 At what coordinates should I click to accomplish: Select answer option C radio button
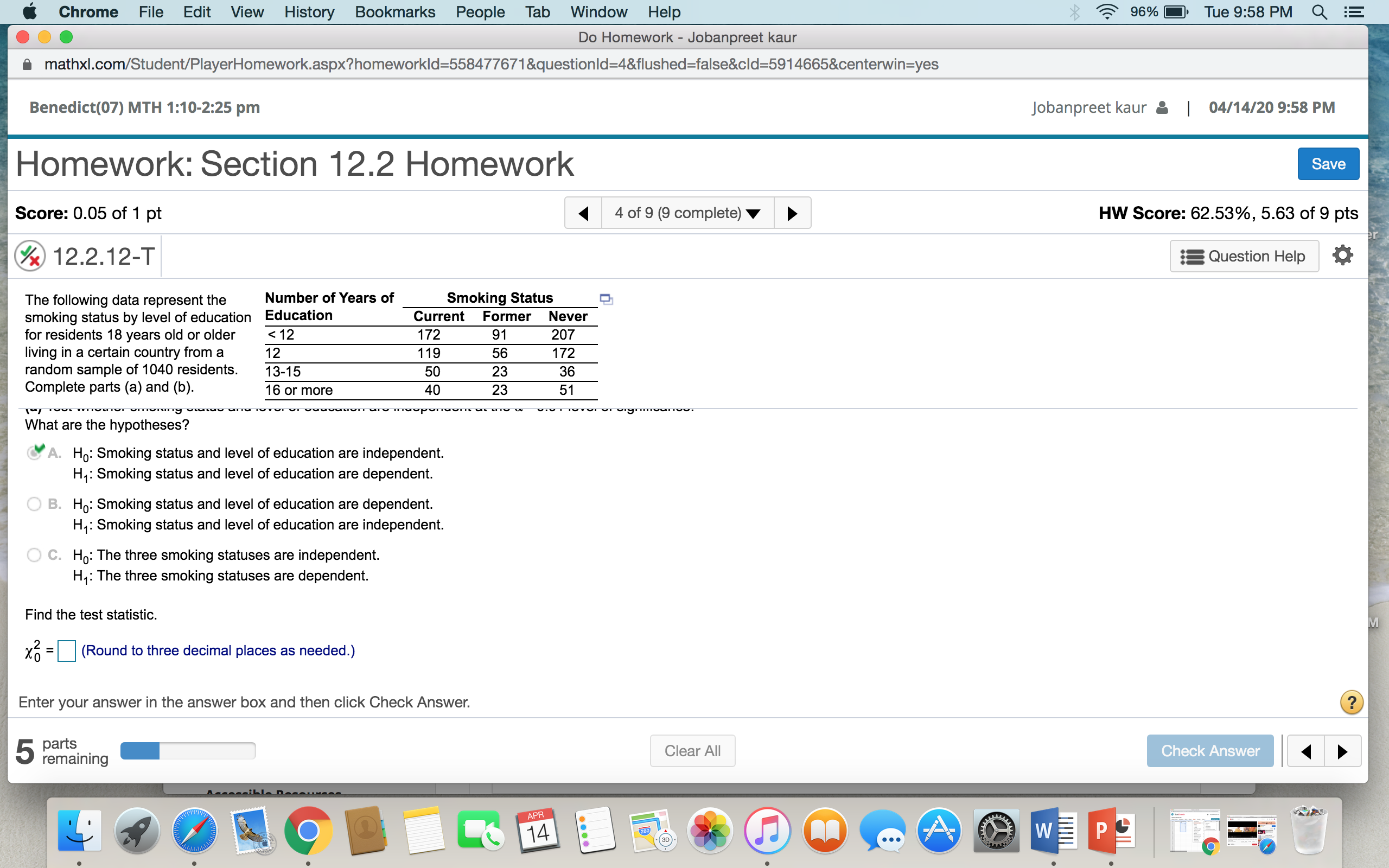pyautogui.click(x=34, y=555)
